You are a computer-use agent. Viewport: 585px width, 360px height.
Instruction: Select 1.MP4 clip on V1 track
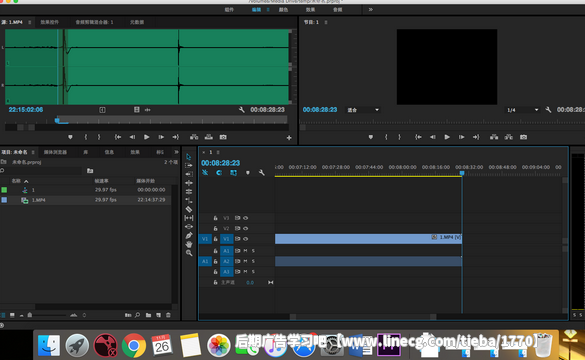(368, 239)
